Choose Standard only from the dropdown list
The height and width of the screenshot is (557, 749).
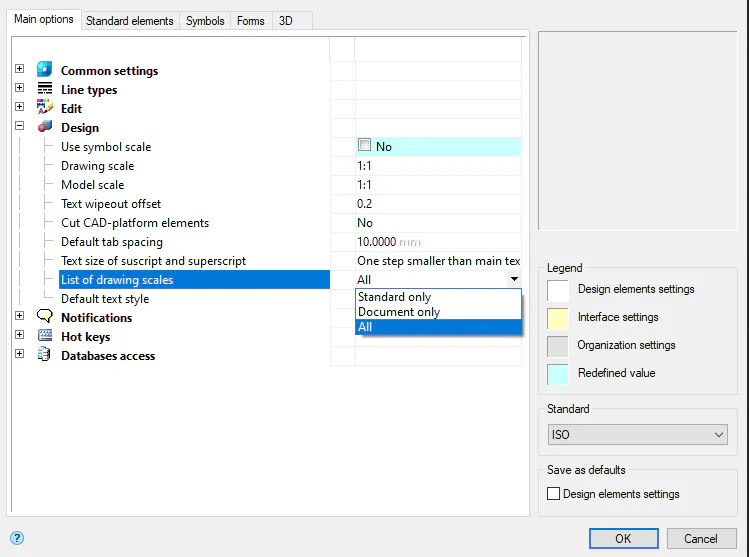(x=438, y=297)
